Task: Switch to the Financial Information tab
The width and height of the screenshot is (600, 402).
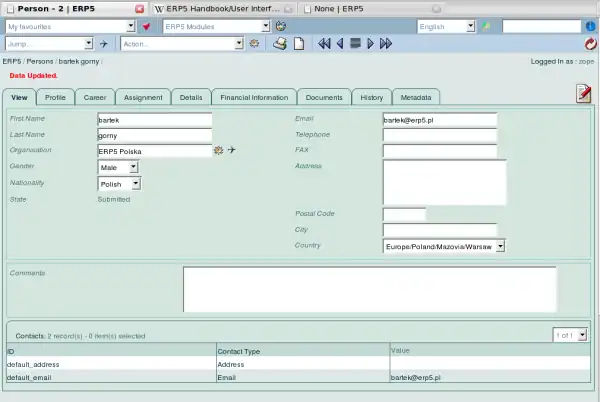Action: 251,98
